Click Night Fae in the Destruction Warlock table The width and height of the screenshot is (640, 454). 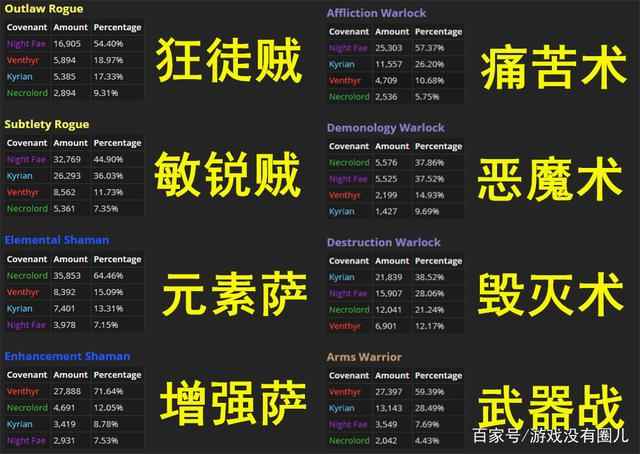click(348, 293)
